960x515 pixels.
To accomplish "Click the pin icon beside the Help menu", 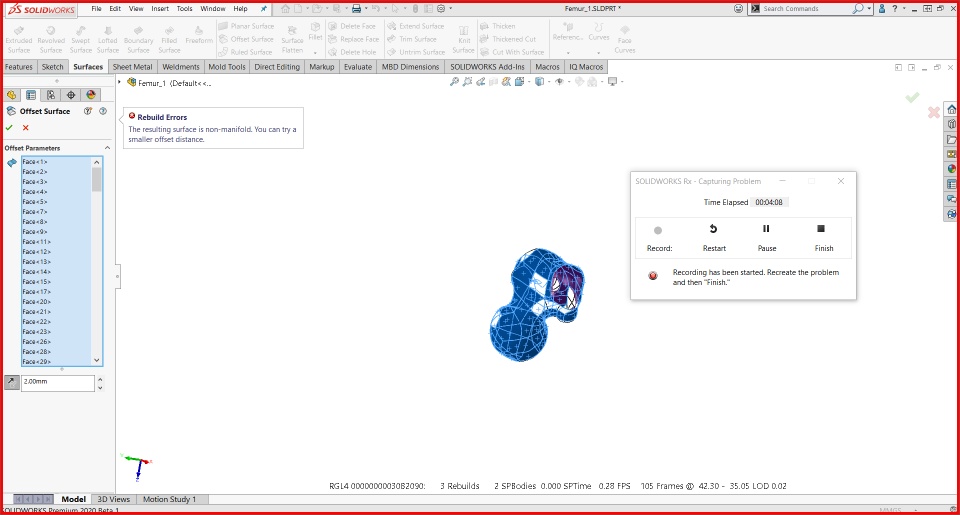I will [x=264, y=9].
